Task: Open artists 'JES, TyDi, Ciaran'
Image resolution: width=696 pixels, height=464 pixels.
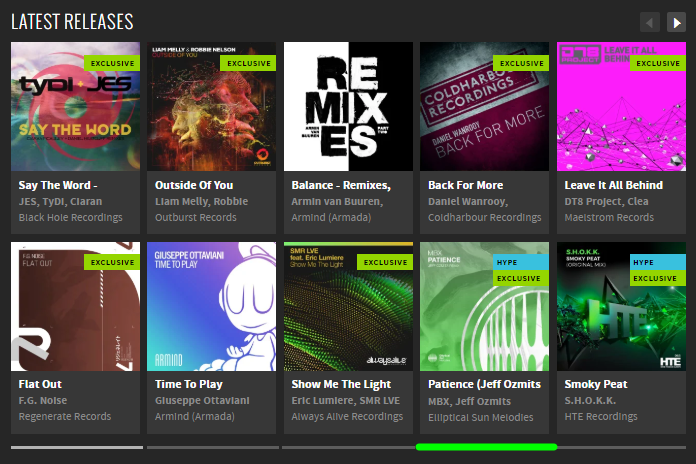Action: (x=60, y=202)
